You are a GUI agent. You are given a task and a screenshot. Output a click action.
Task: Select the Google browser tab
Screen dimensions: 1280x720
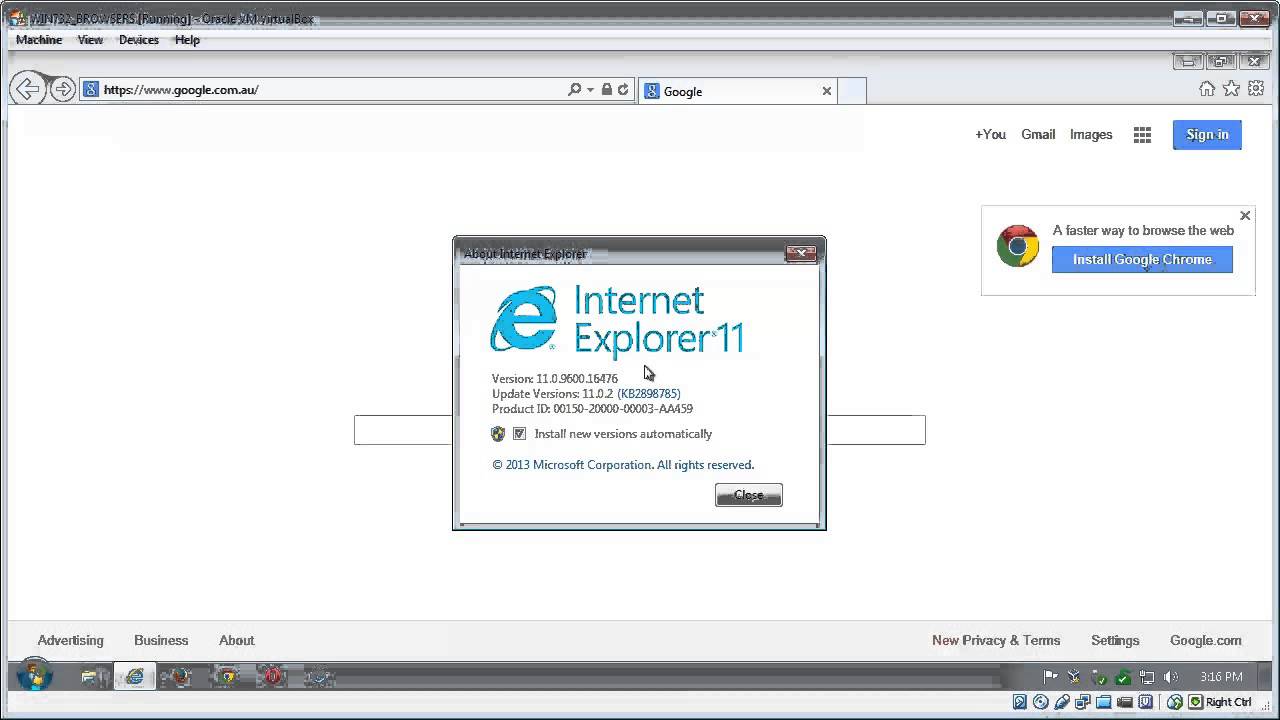coord(738,91)
